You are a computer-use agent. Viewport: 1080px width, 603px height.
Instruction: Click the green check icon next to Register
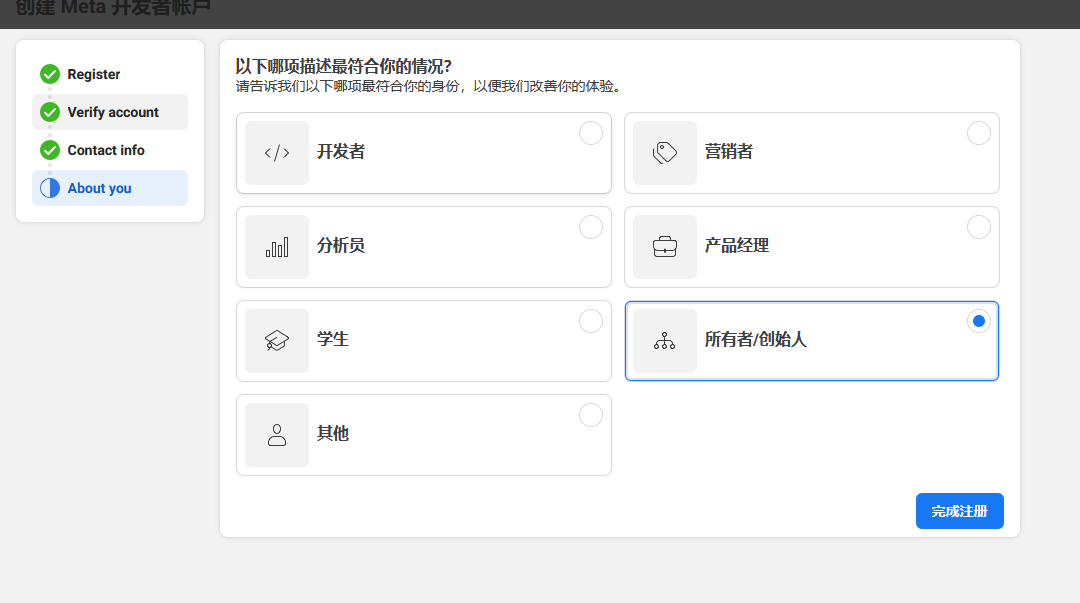coord(50,74)
